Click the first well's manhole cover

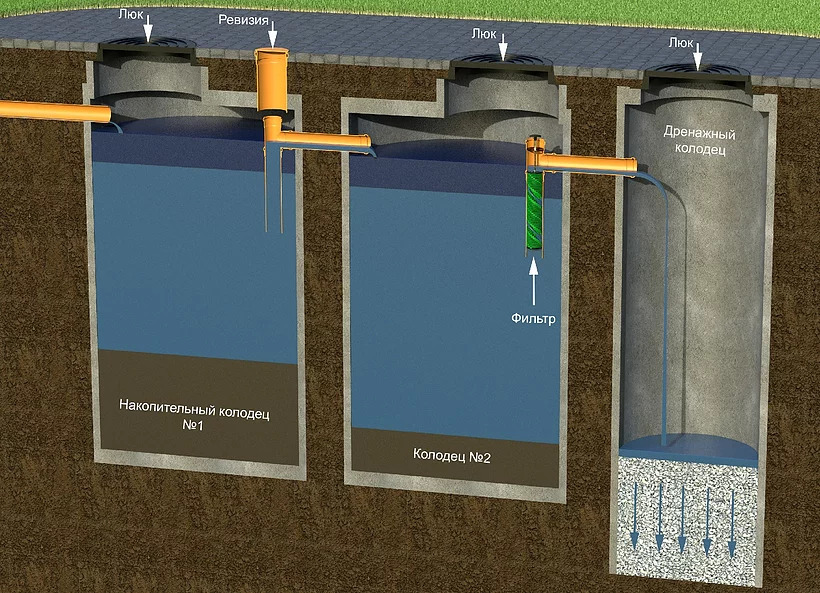tap(147, 43)
